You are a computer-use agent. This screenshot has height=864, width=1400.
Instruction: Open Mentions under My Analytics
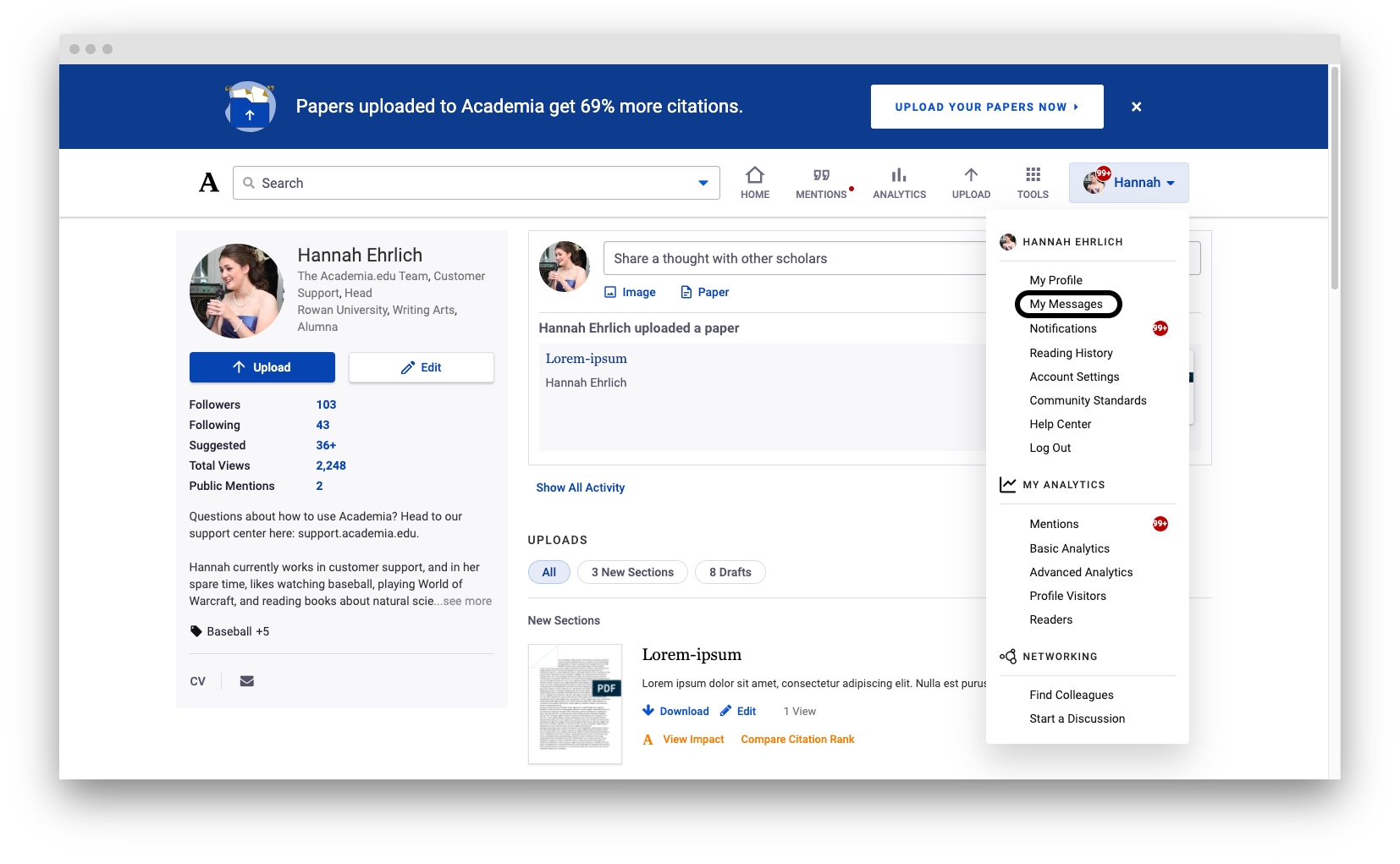pyautogui.click(x=1055, y=524)
